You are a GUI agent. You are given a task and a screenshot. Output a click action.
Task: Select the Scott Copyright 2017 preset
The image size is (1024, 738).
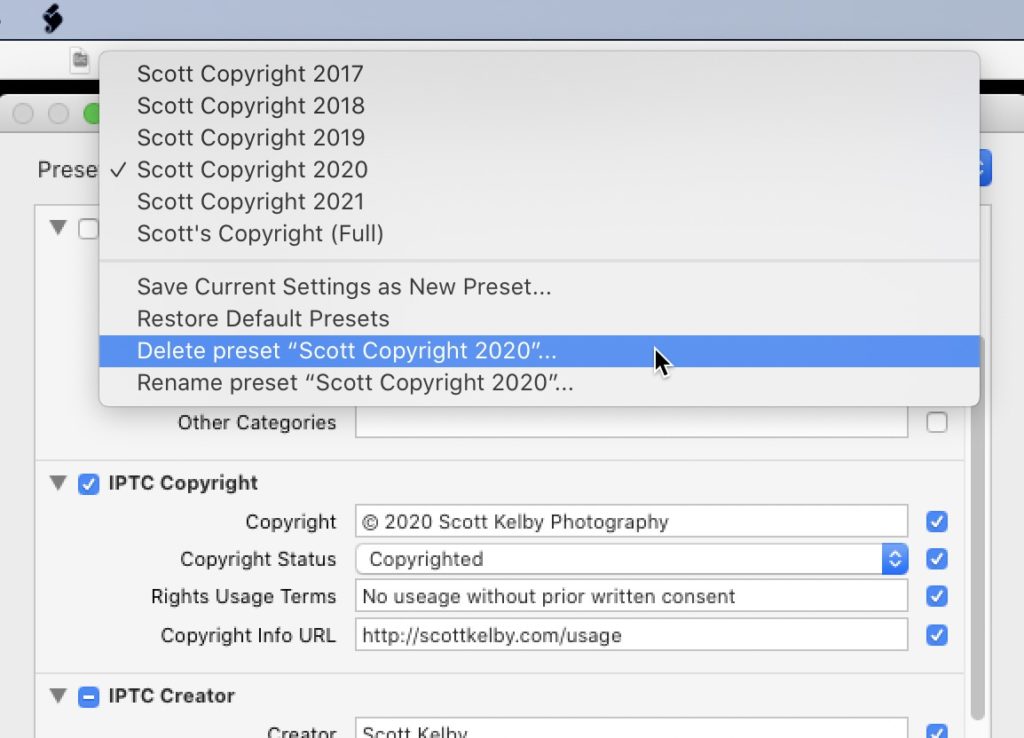[539, 74]
